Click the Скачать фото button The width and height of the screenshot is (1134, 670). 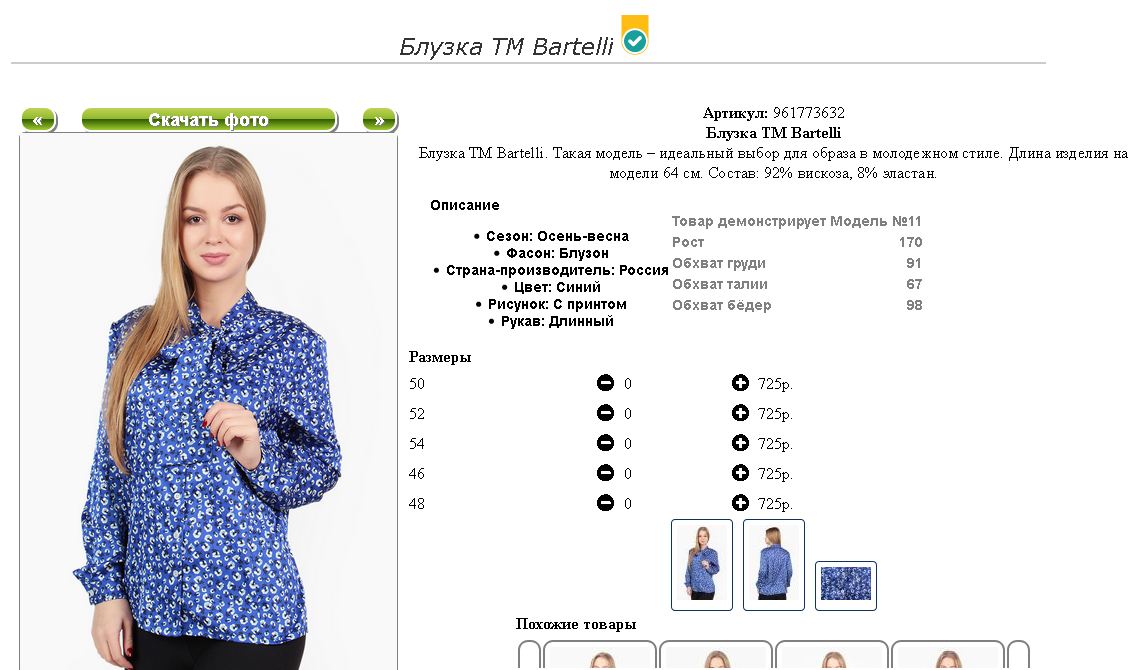click(209, 120)
